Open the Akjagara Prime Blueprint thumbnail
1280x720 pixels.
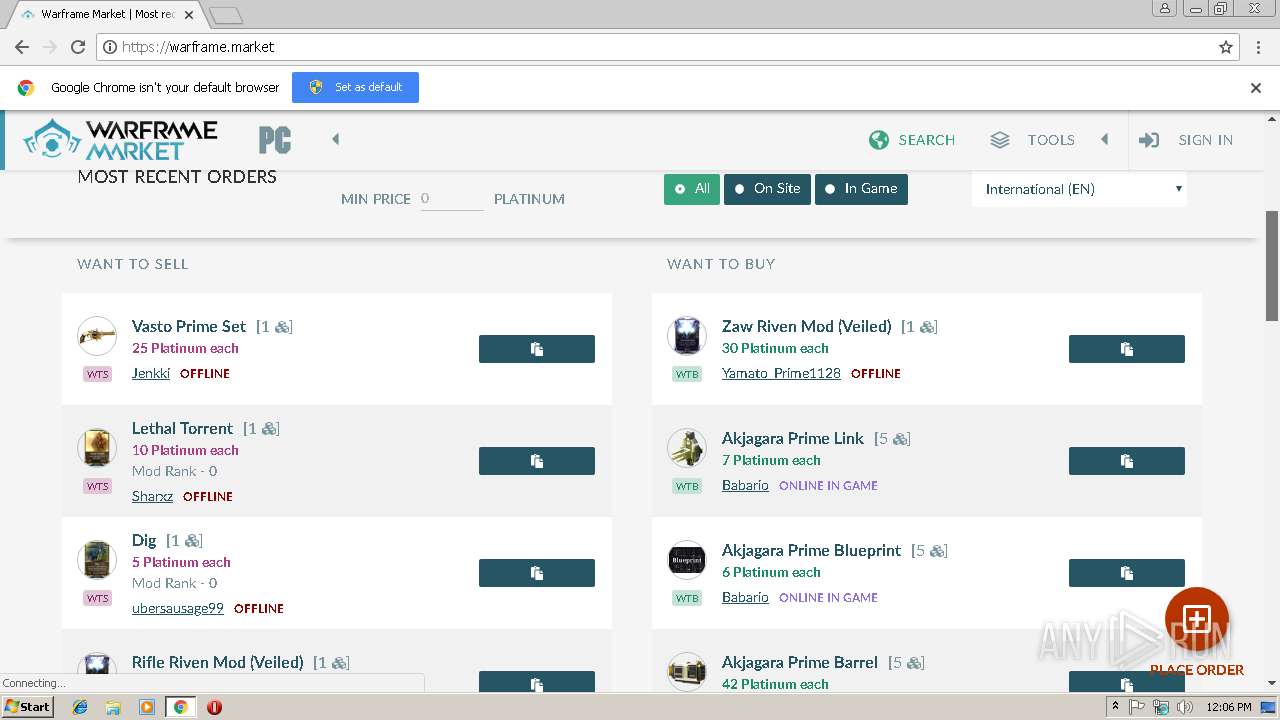click(x=687, y=560)
